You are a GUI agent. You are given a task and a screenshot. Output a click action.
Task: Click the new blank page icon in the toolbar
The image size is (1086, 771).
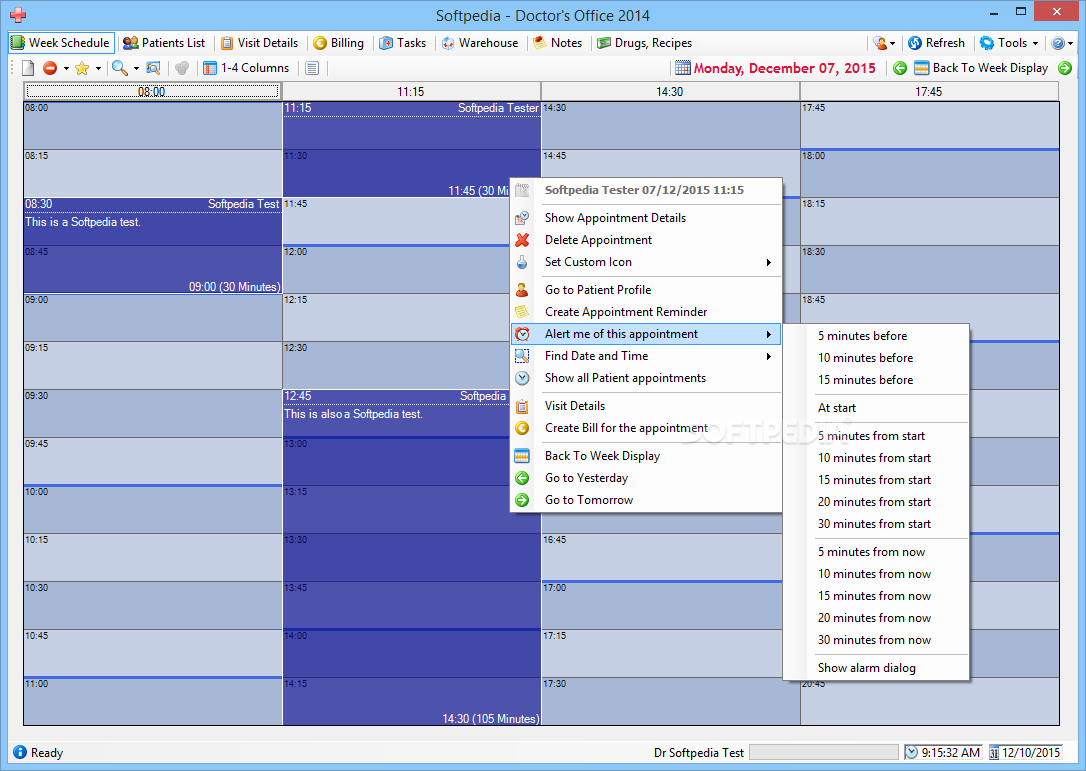click(28, 68)
